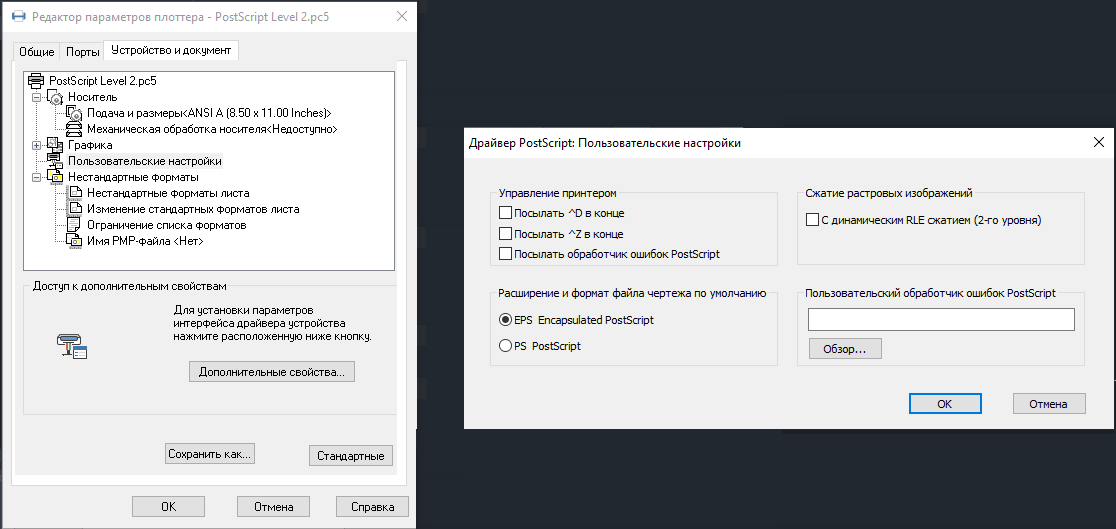Select Ограничение списка форматов row

click(167, 225)
